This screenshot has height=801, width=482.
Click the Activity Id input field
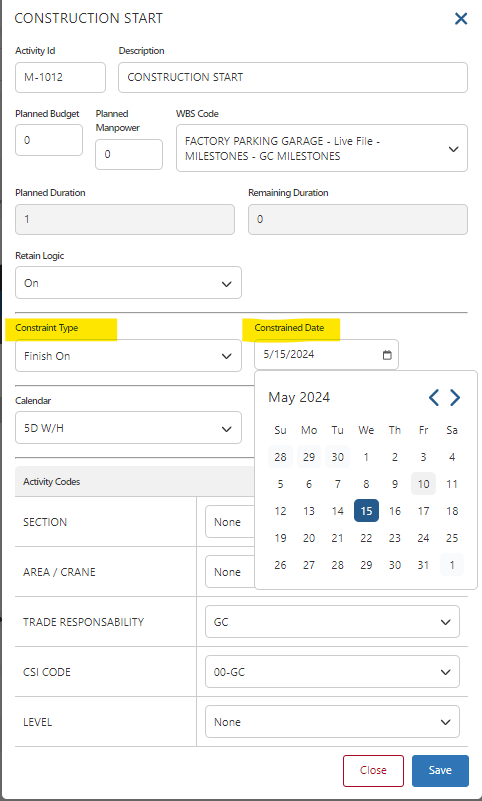point(60,78)
